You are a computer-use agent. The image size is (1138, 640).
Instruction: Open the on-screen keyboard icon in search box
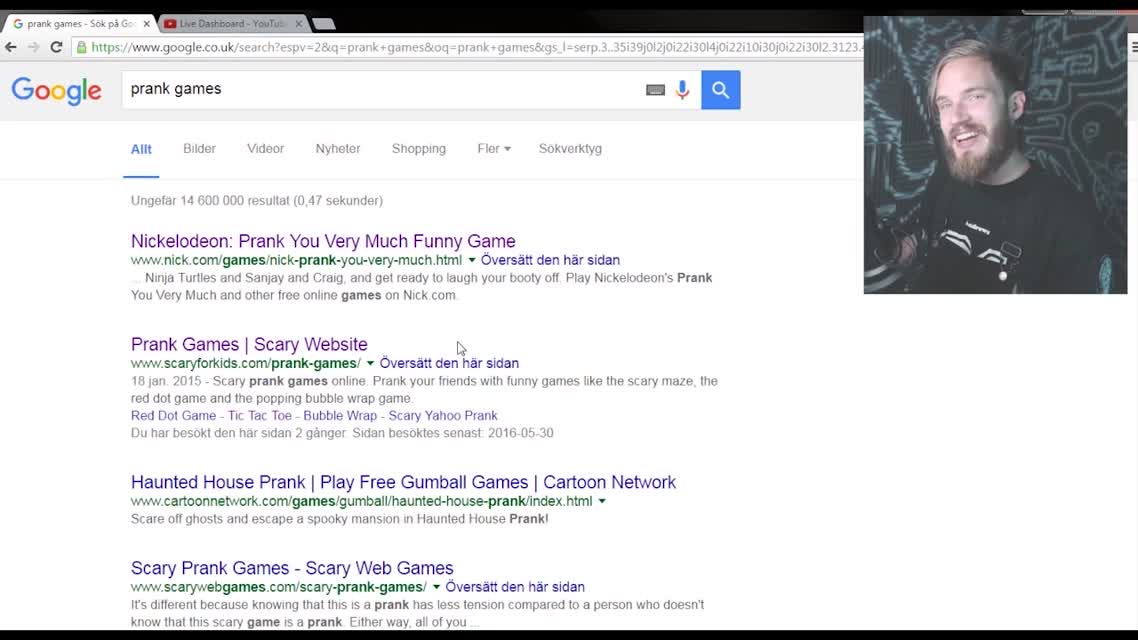tap(655, 90)
